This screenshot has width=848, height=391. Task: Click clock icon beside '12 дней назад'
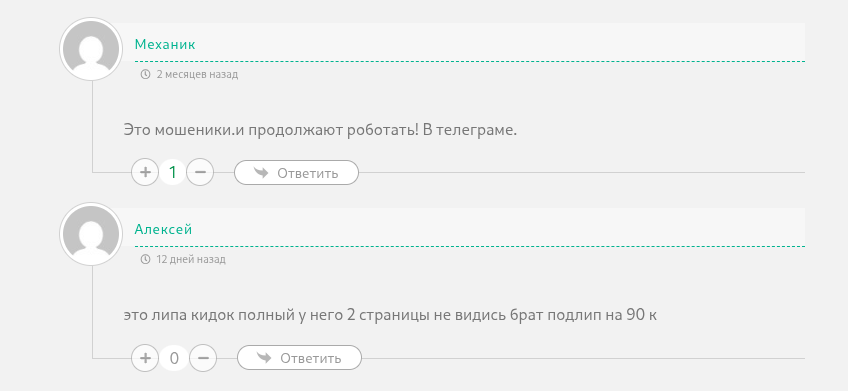(x=145, y=260)
